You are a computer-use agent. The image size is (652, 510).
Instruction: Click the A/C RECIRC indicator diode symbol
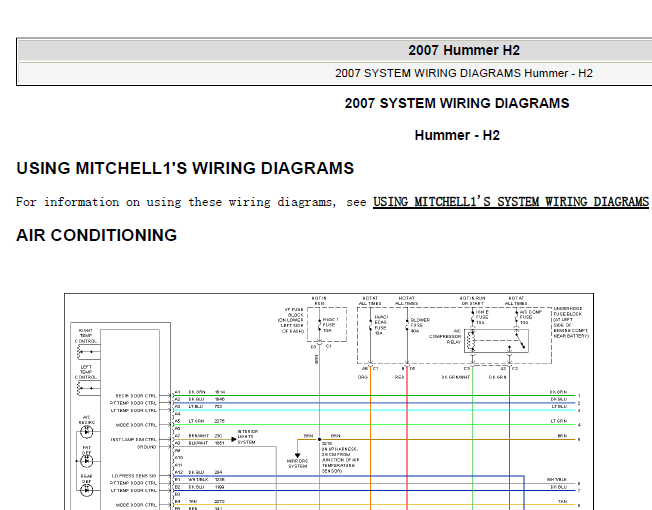(x=86, y=432)
